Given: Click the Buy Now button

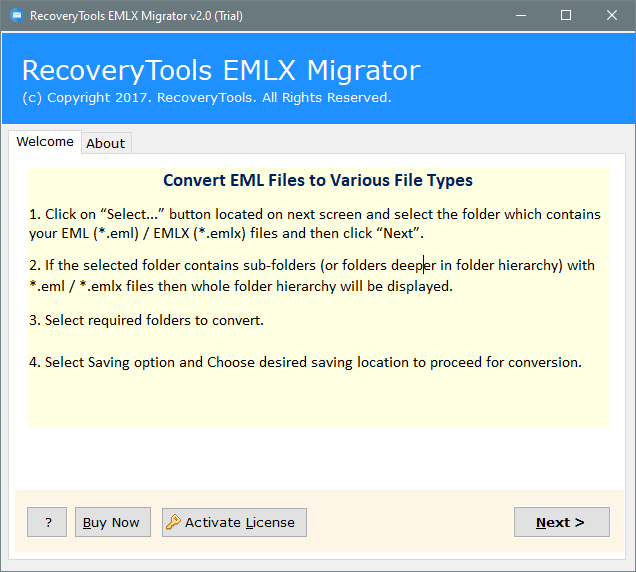Looking at the screenshot, I should click(x=113, y=522).
